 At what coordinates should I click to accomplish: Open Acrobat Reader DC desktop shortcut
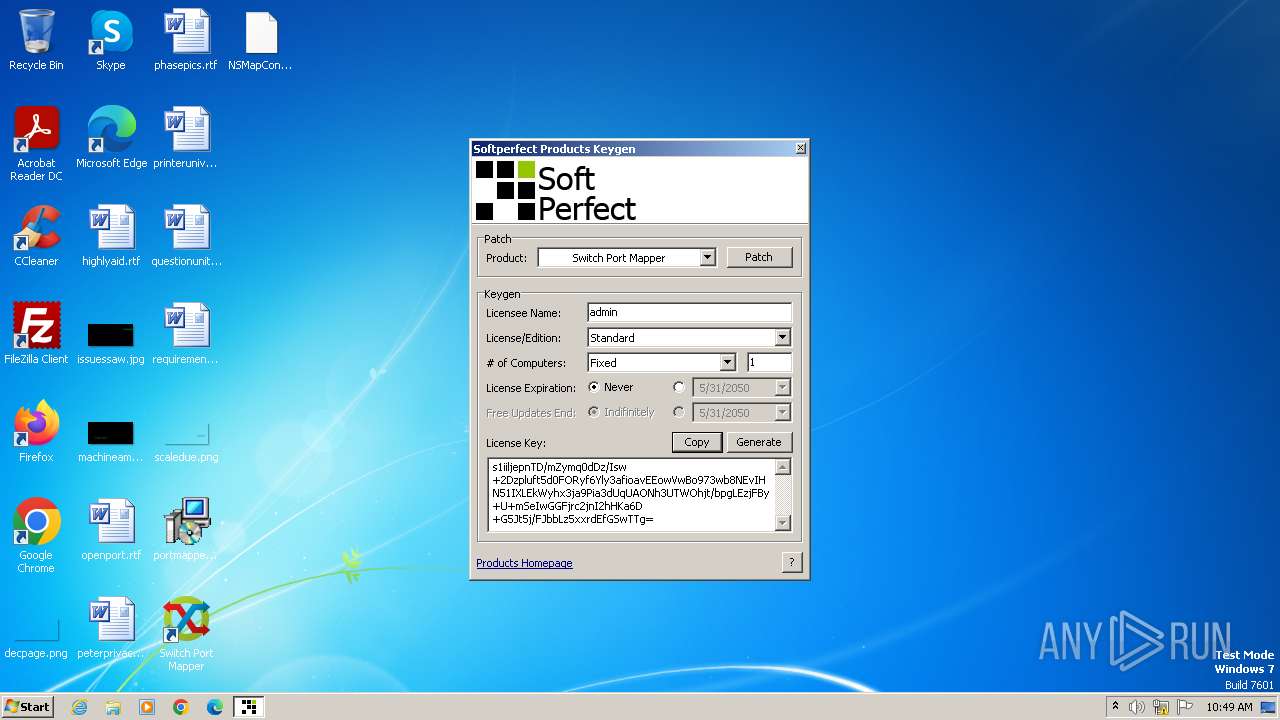tap(36, 144)
